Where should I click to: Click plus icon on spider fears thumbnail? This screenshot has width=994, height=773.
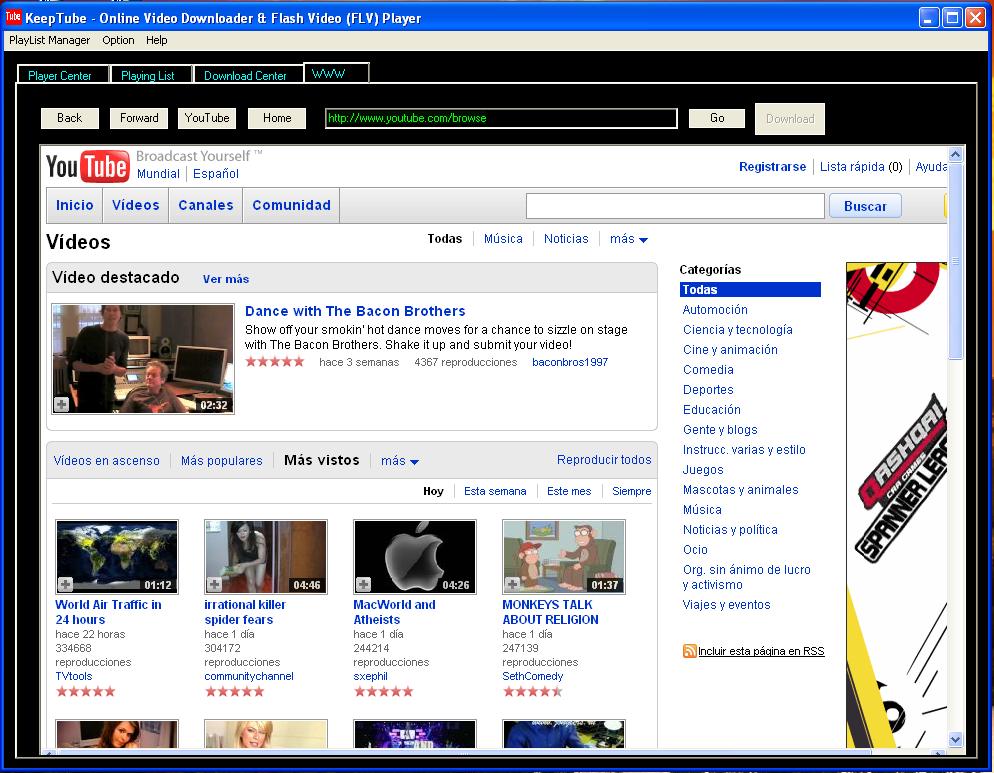point(214,584)
